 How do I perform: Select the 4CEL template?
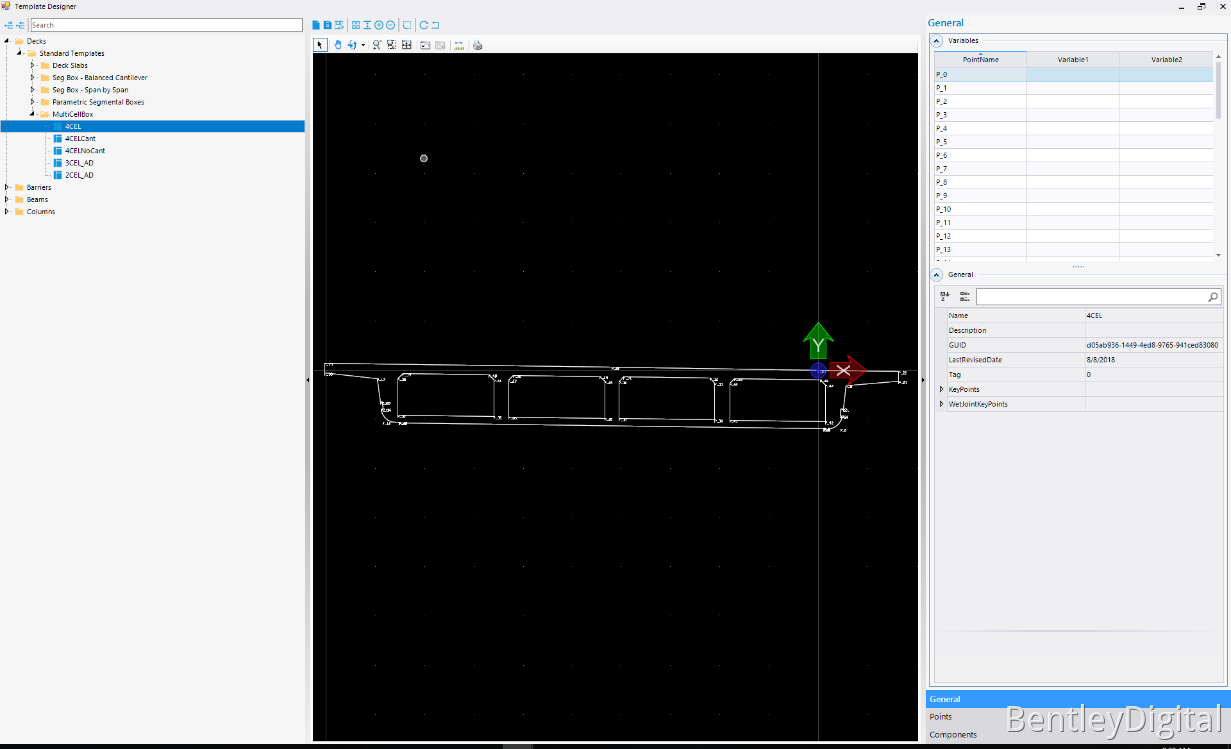(73, 126)
